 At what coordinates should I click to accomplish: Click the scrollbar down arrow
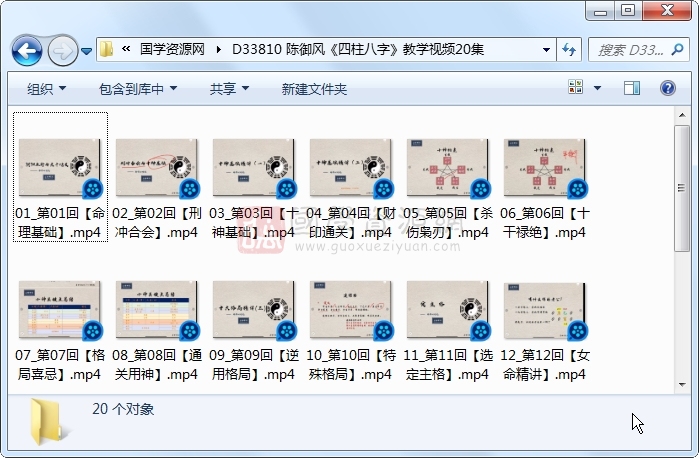pos(682,384)
